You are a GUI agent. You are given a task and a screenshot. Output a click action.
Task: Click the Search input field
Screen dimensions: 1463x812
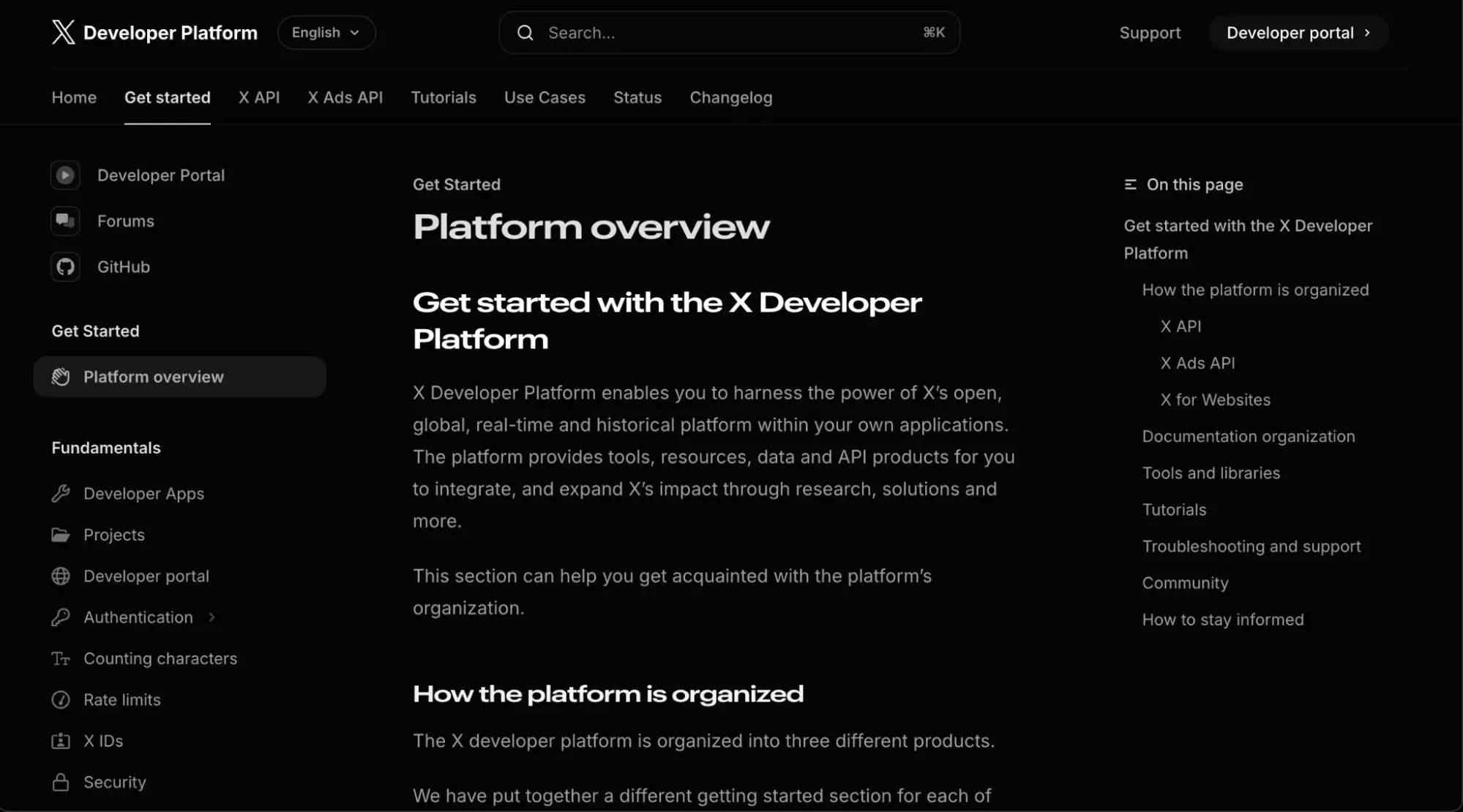[x=728, y=33]
